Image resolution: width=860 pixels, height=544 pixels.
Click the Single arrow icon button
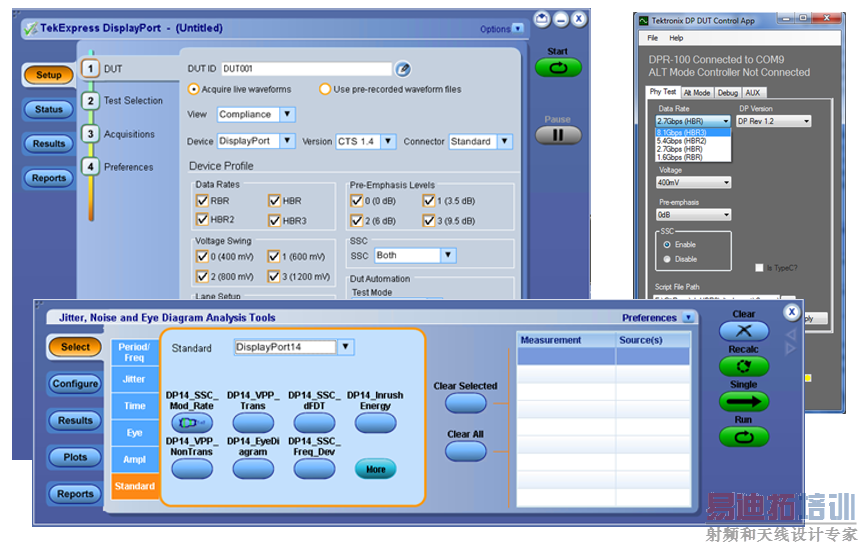pos(744,401)
